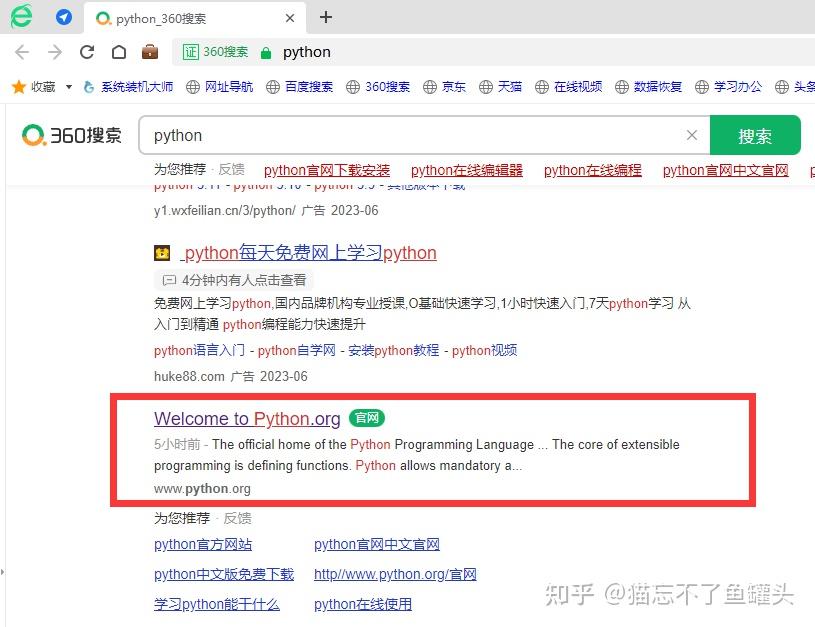Open related search 学习python能干什么
The image size is (815, 627).
point(217,605)
